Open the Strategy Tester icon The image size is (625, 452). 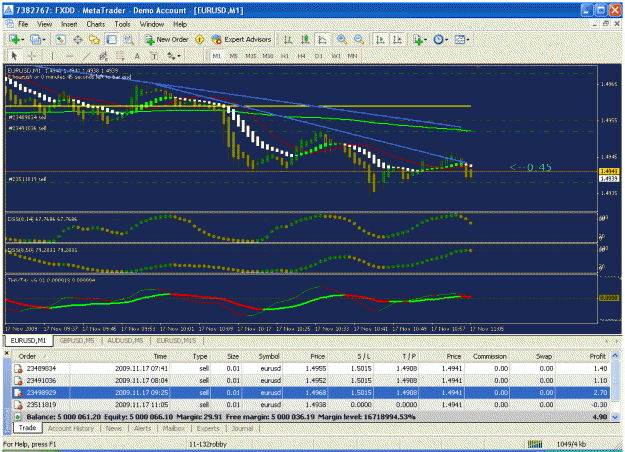pos(128,39)
